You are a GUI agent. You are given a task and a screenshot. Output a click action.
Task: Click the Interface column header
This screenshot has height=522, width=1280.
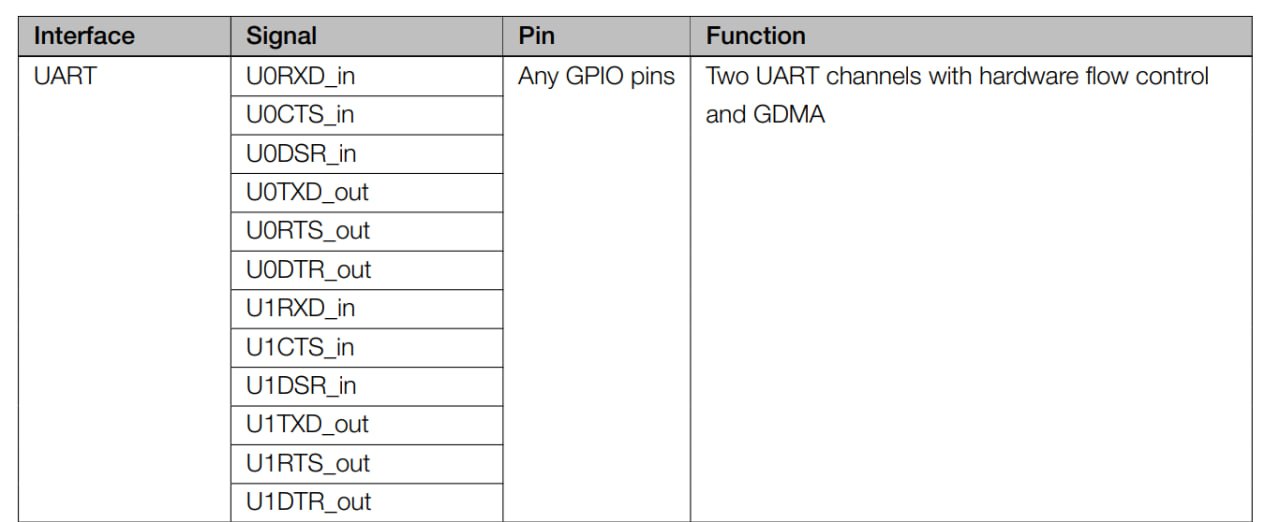(84, 37)
